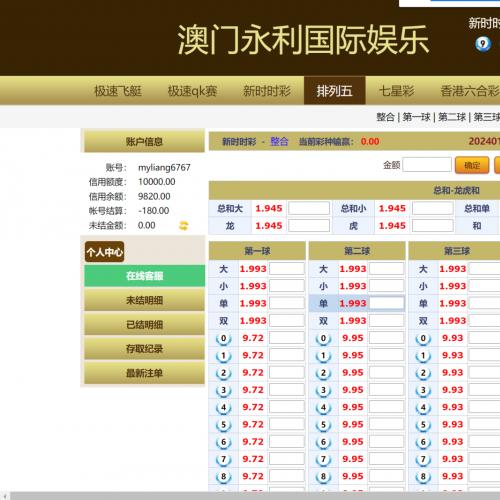Open the 极速qk赛 game tab

point(192,91)
